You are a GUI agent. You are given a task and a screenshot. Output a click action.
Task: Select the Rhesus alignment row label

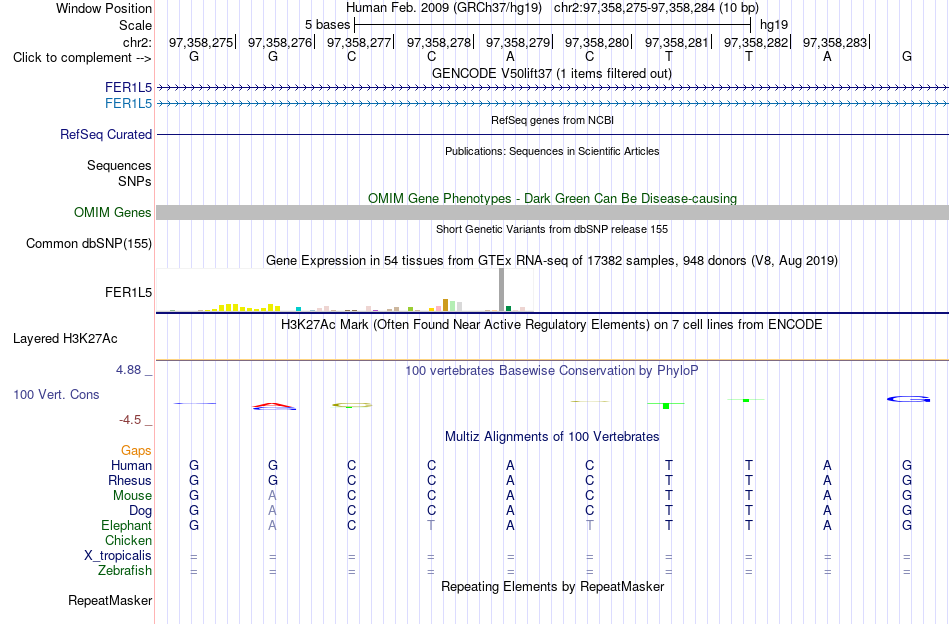[130, 480]
